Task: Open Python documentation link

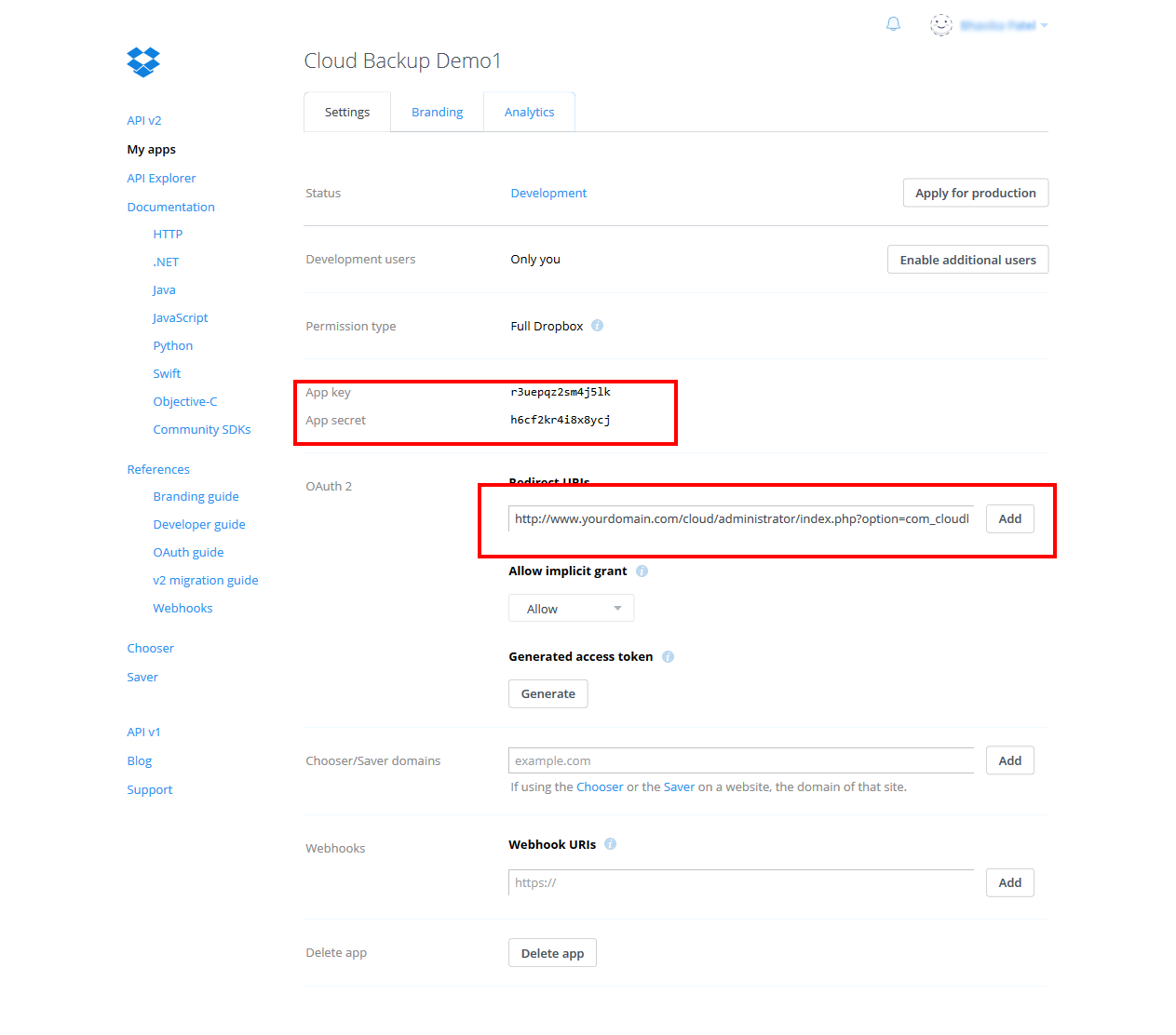Action: pos(173,346)
